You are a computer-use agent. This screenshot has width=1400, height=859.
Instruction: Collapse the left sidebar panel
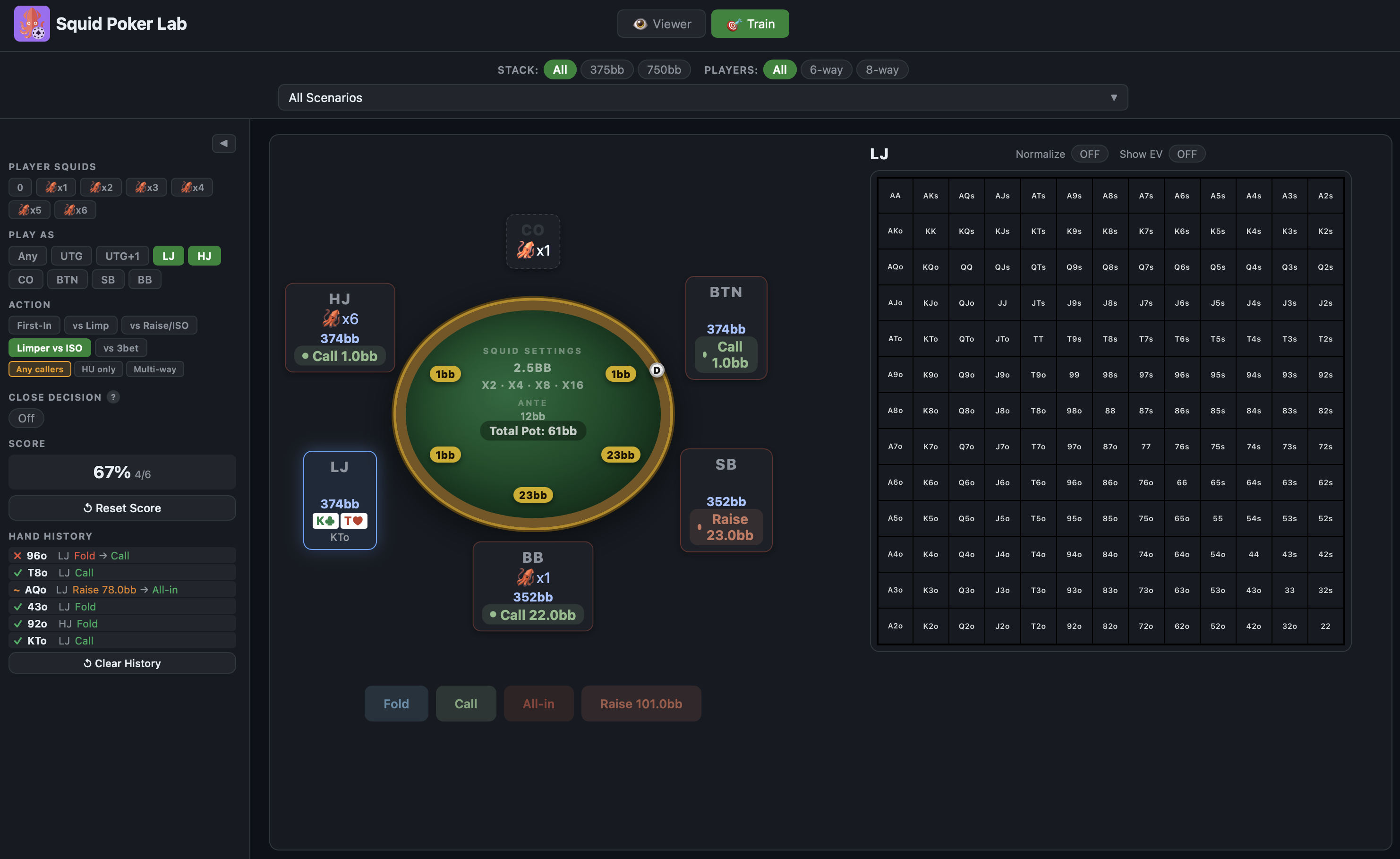coord(224,143)
